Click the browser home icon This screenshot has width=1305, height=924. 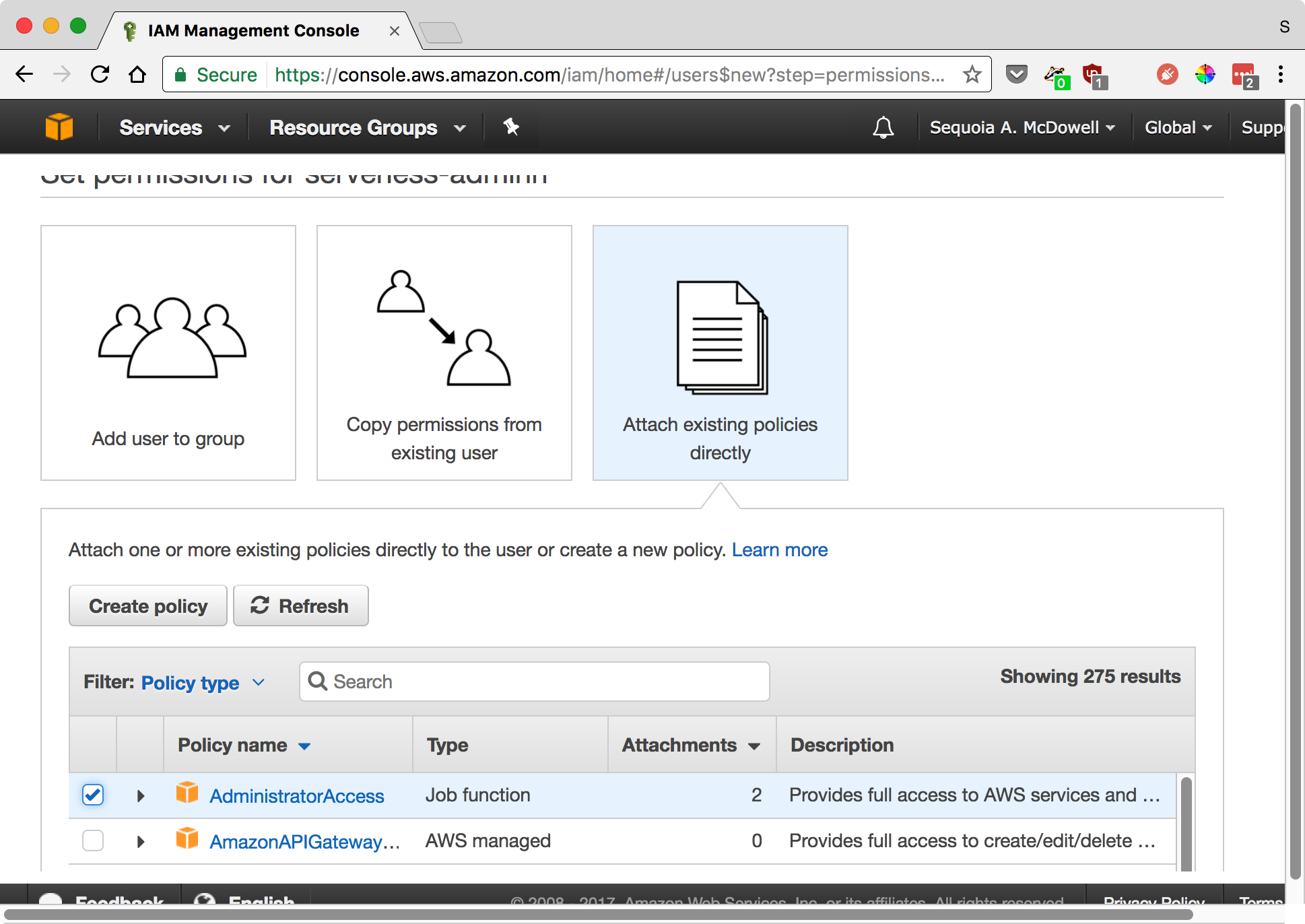pos(137,74)
